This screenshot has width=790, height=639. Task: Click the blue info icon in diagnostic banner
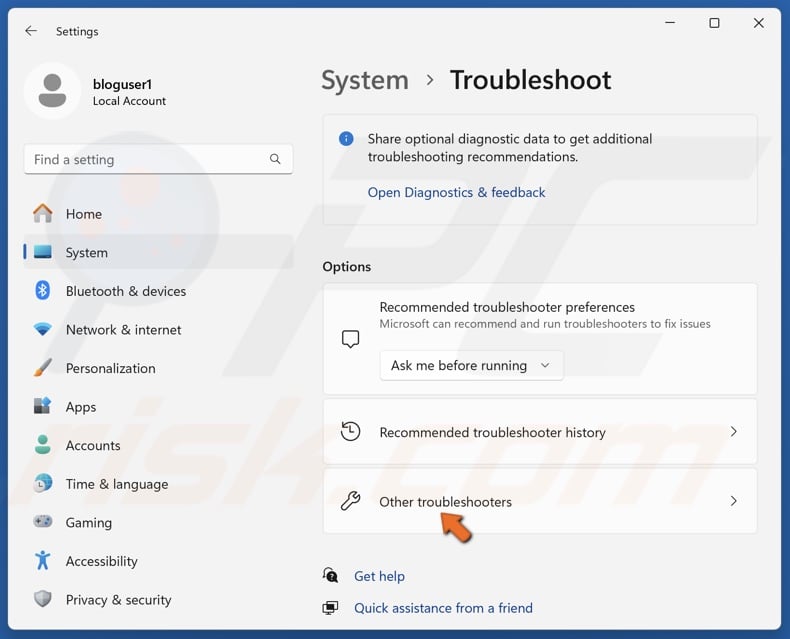click(x=346, y=139)
